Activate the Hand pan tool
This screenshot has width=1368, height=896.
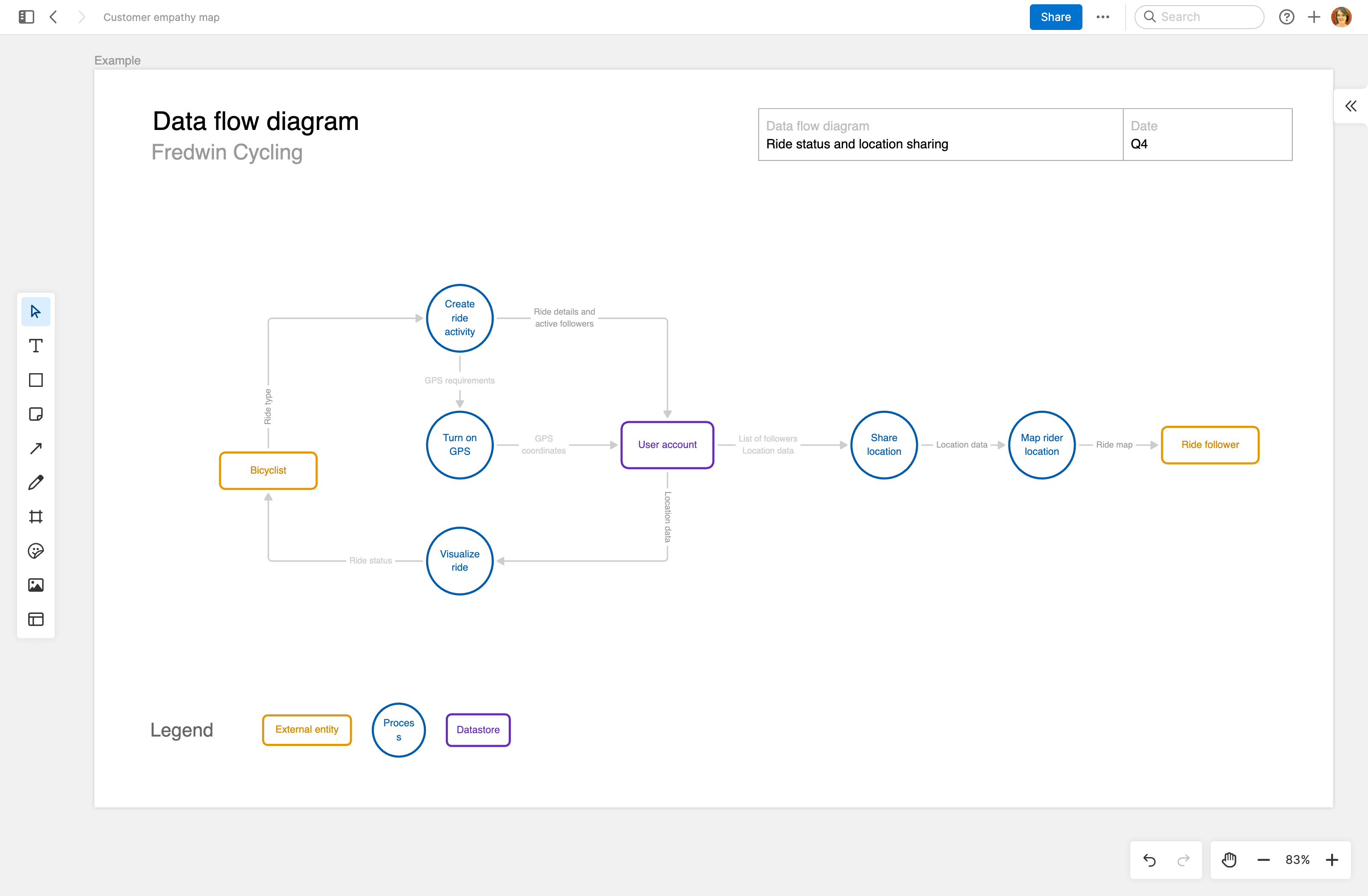pos(1229,860)
